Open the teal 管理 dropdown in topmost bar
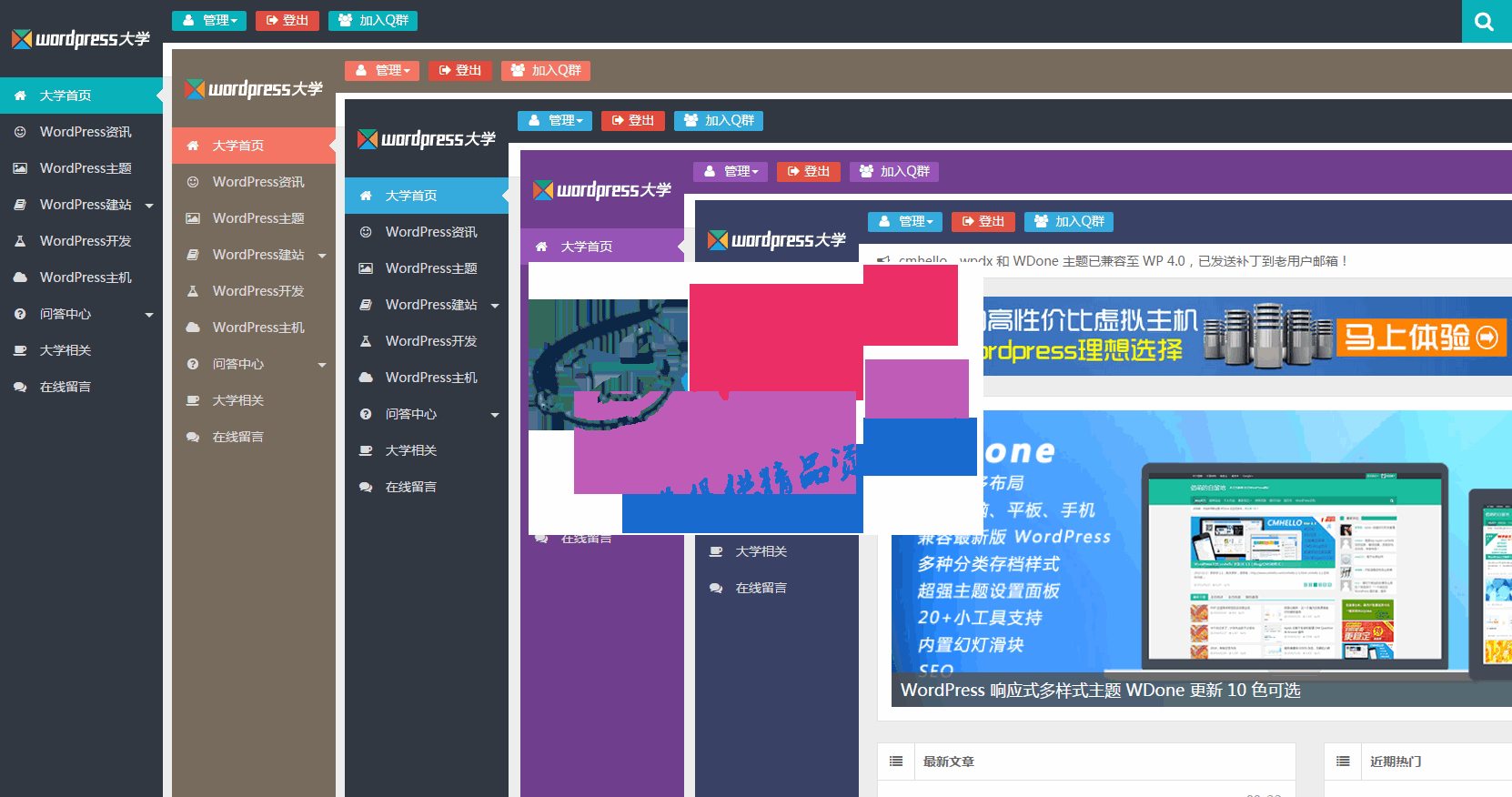The image size is (1512, 797). (209, 20)
